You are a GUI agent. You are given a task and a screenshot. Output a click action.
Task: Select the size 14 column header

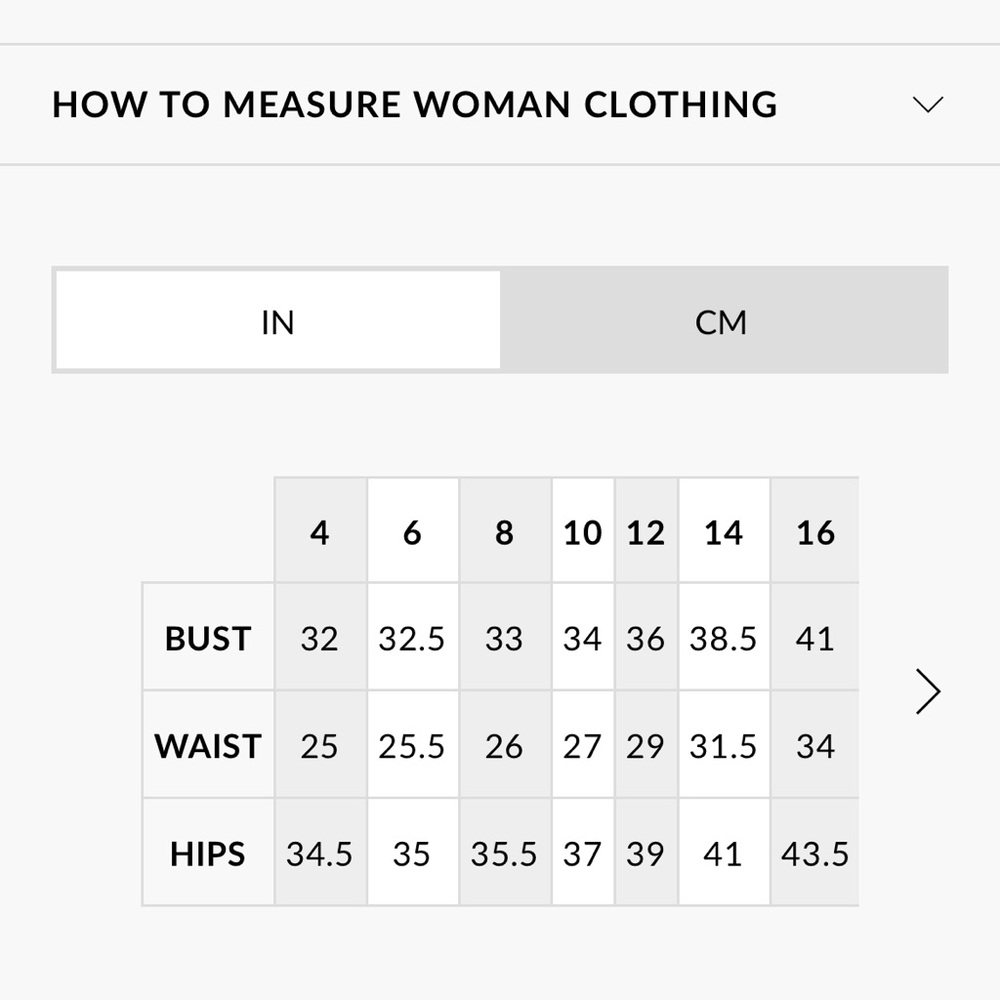[723, 533]
